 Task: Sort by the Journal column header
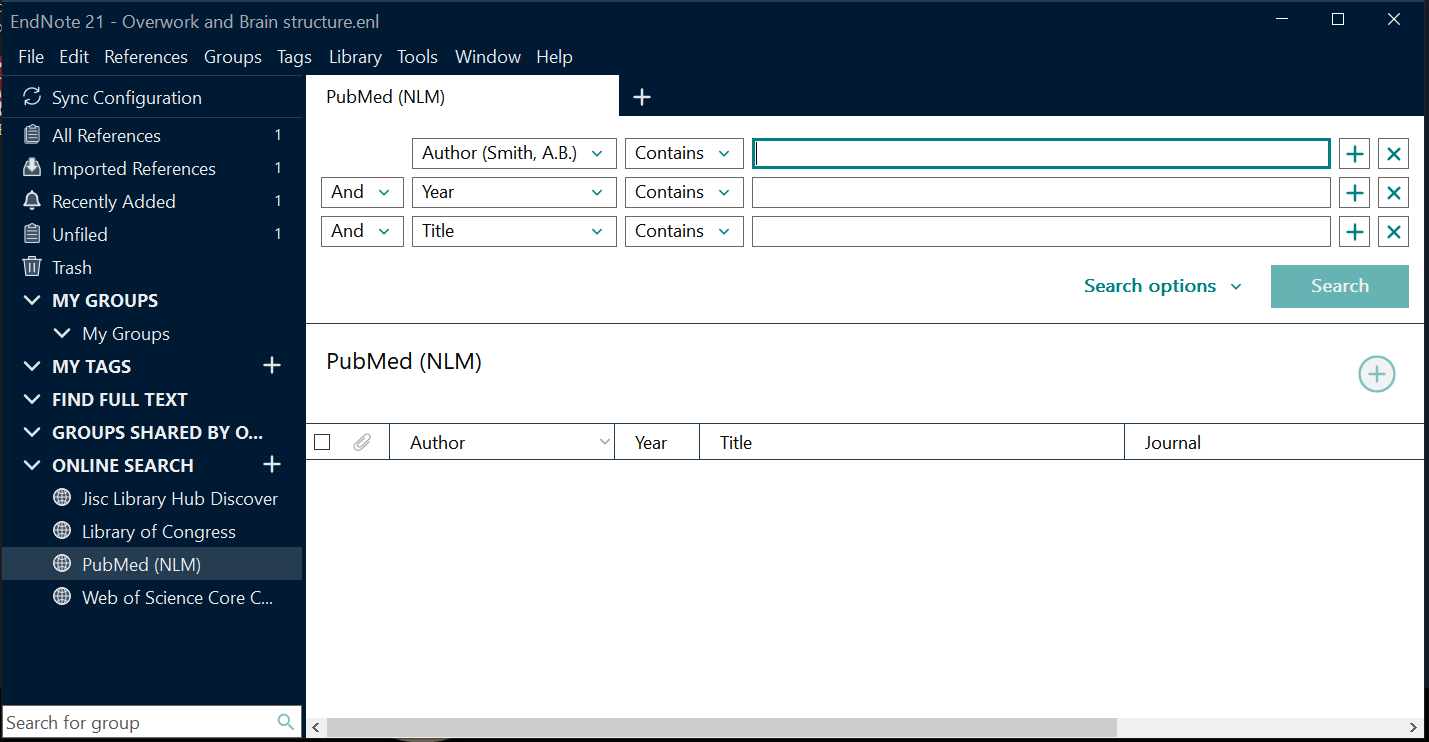(1275, 442)
